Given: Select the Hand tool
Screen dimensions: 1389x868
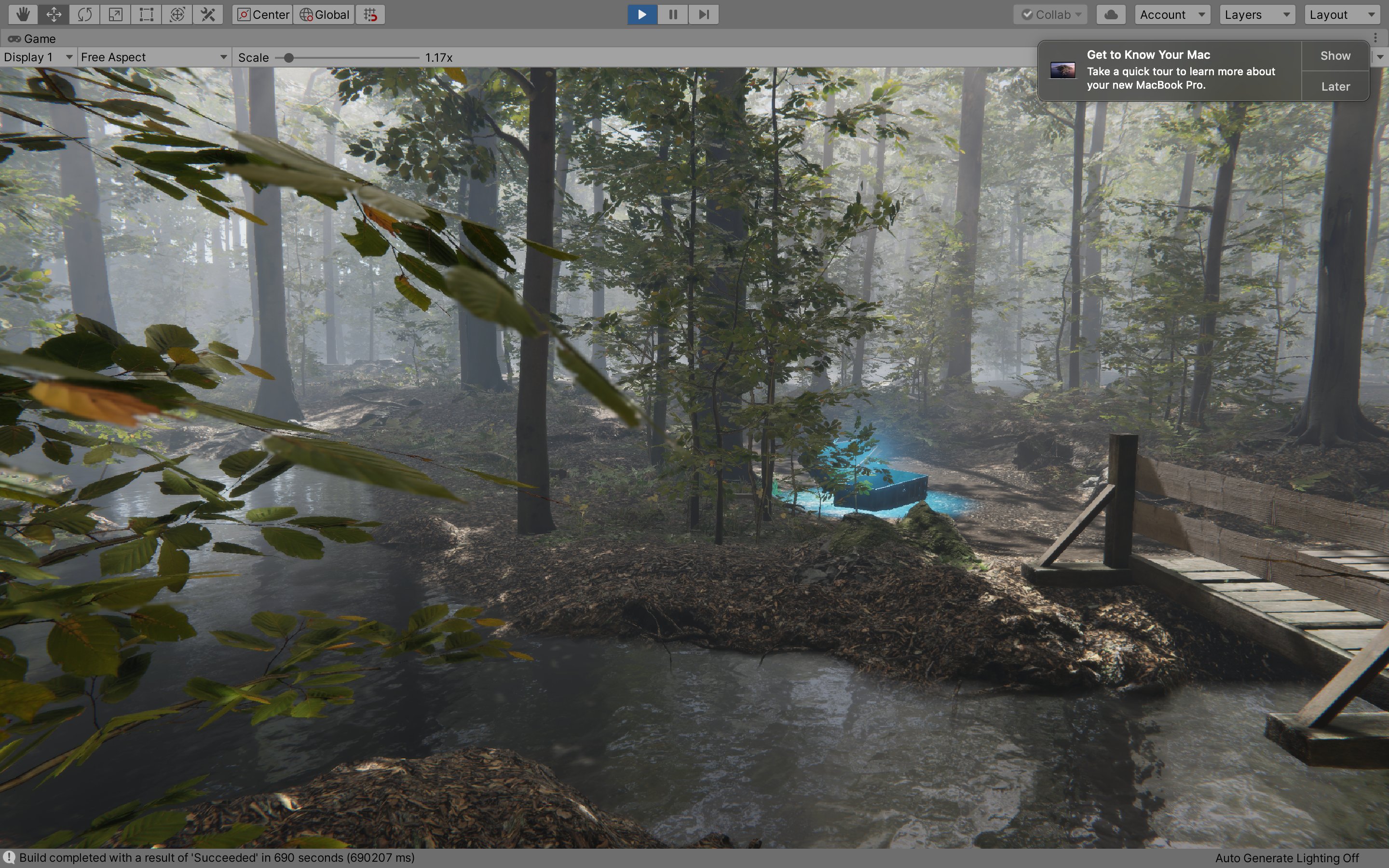Looking at the screenshot, I should [23, 14].
